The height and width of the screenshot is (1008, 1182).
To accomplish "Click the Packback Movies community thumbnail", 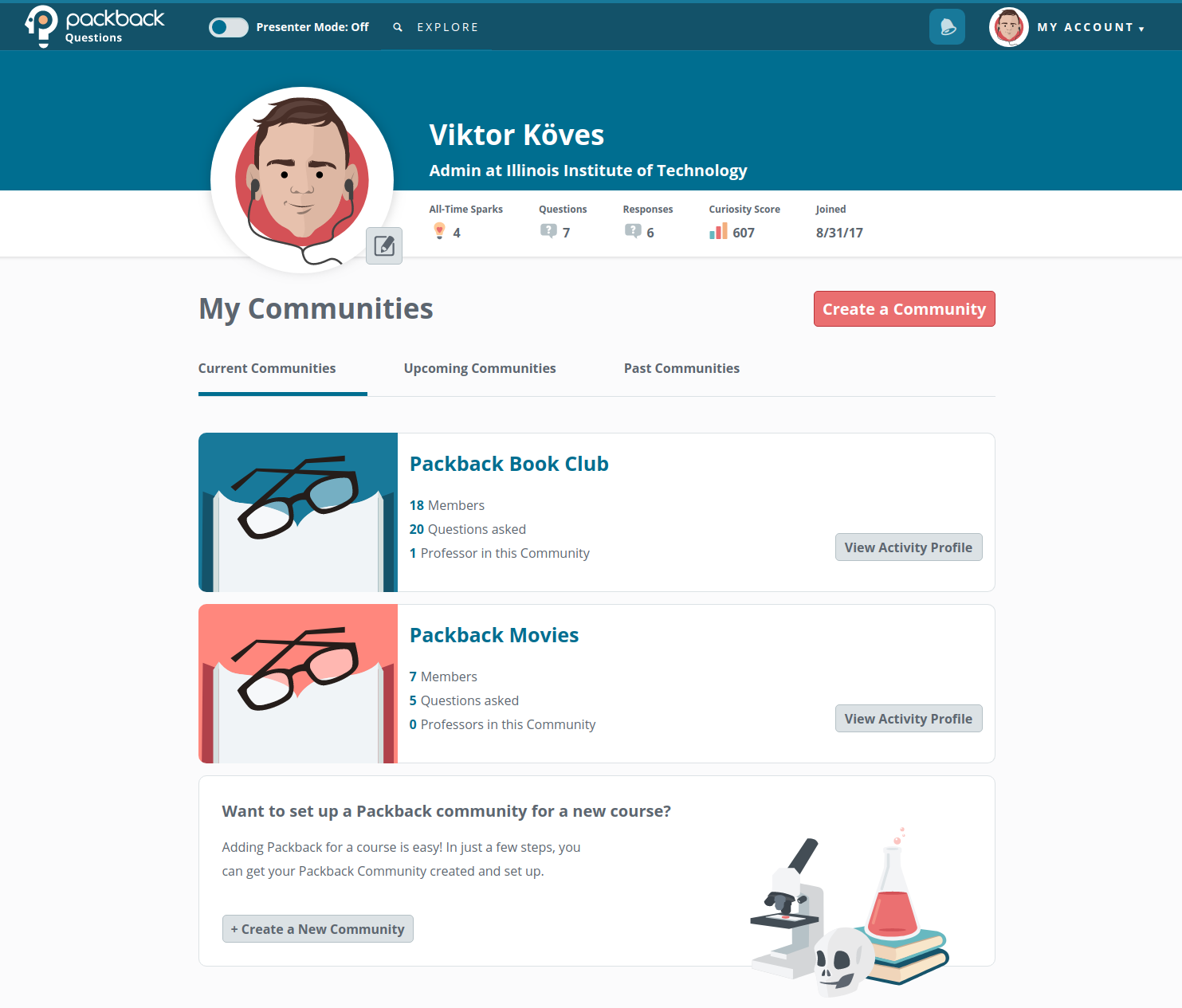I will pyautogui.click(x=298, y=684).
